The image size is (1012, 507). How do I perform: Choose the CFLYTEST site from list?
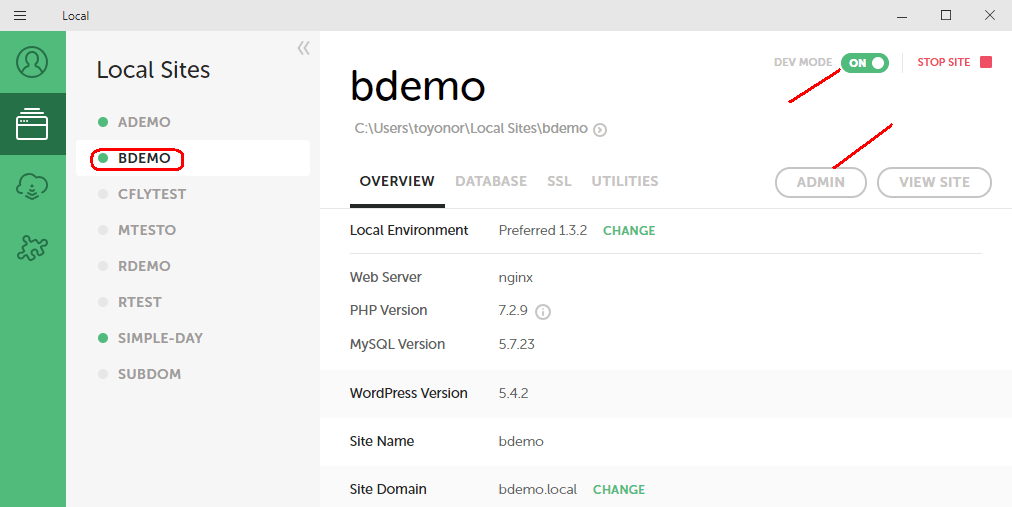pyautogui.click(x=152, y=194)
